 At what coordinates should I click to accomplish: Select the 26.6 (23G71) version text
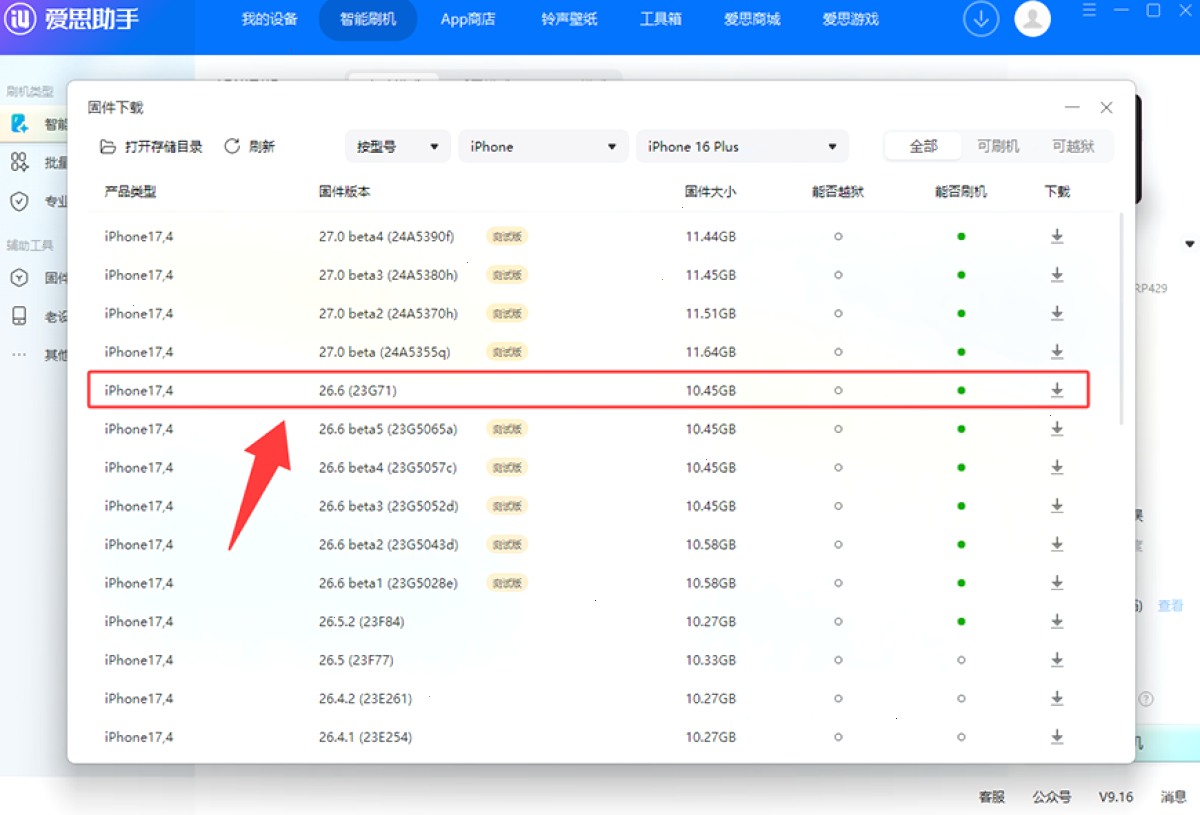358,391
